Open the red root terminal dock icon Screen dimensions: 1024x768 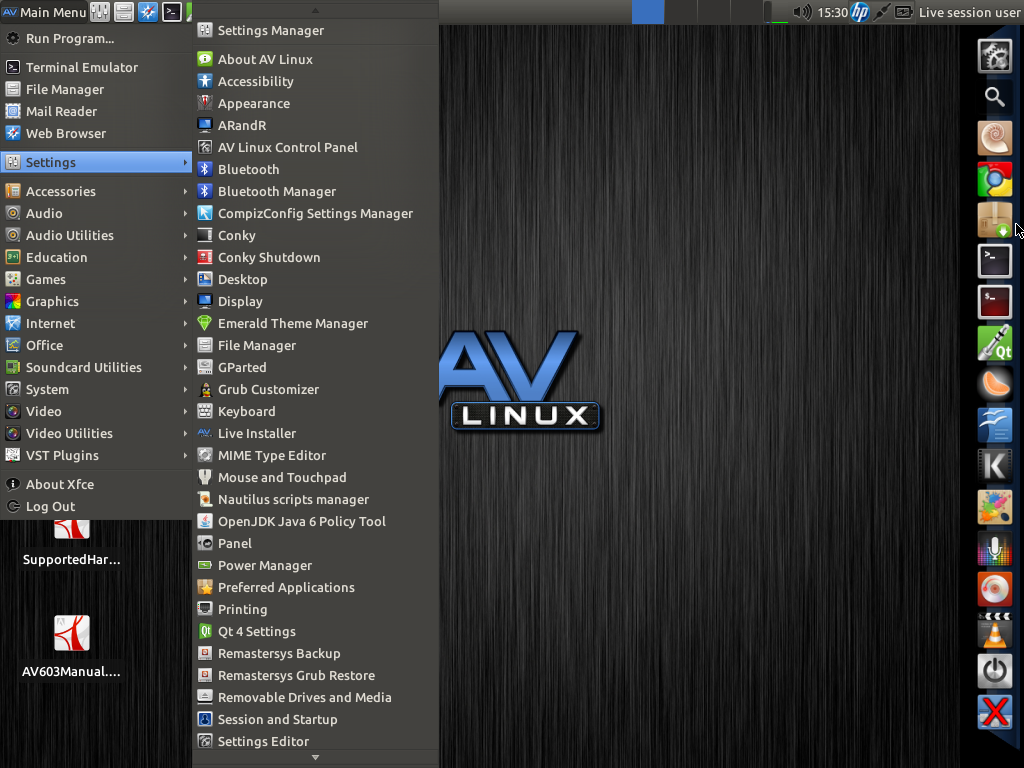click(995, 301)
